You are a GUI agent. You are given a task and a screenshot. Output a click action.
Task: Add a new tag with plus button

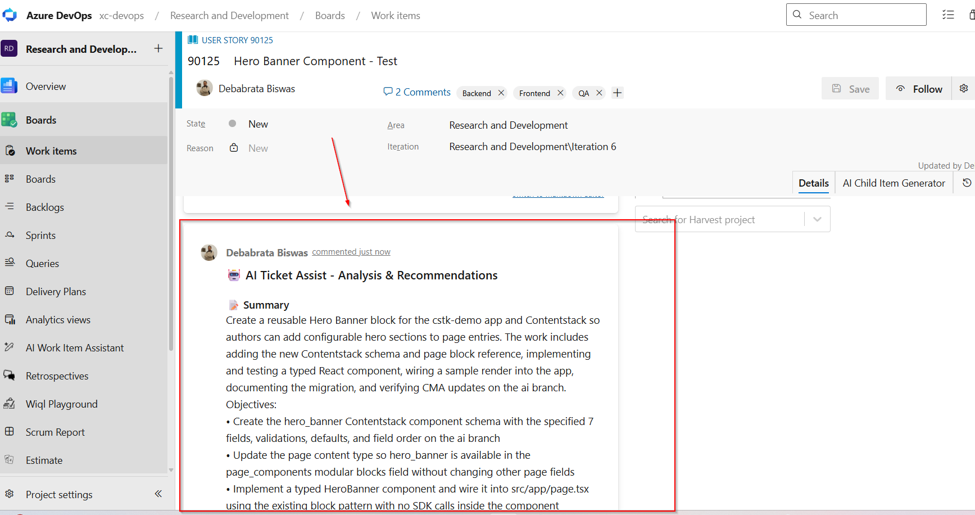point(617,93)
